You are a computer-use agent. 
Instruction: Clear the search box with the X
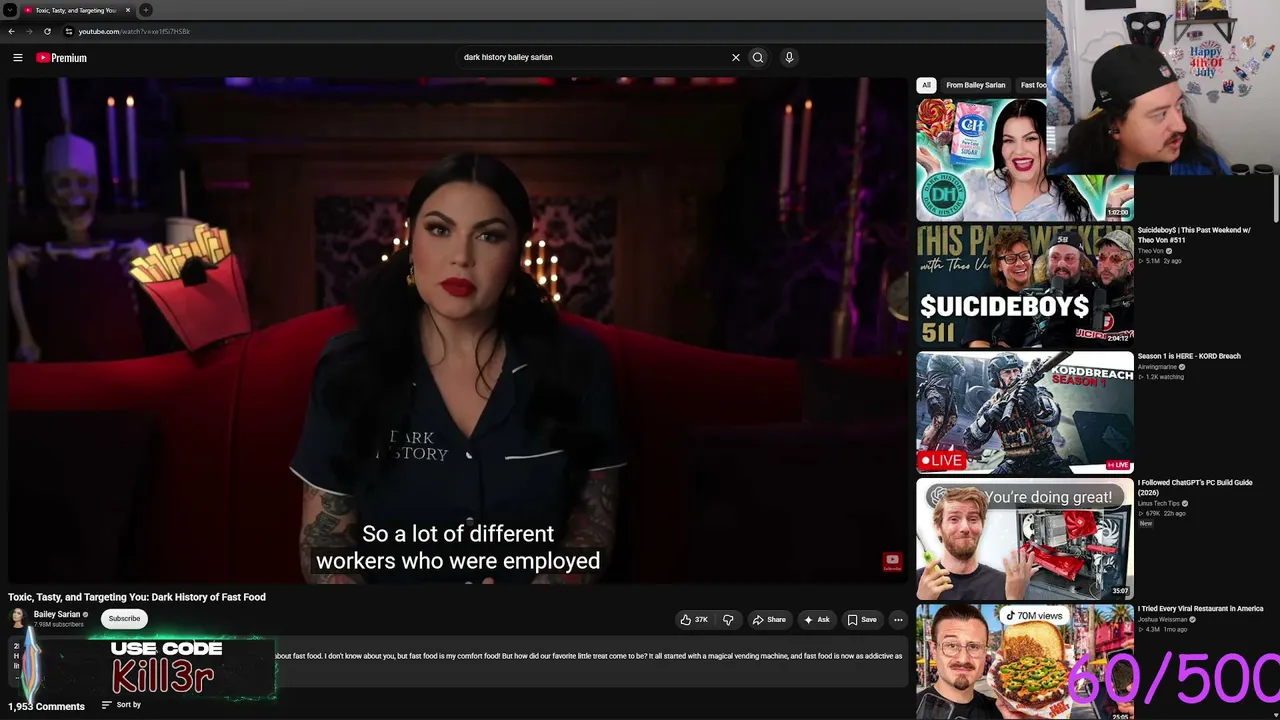point(736,57)
